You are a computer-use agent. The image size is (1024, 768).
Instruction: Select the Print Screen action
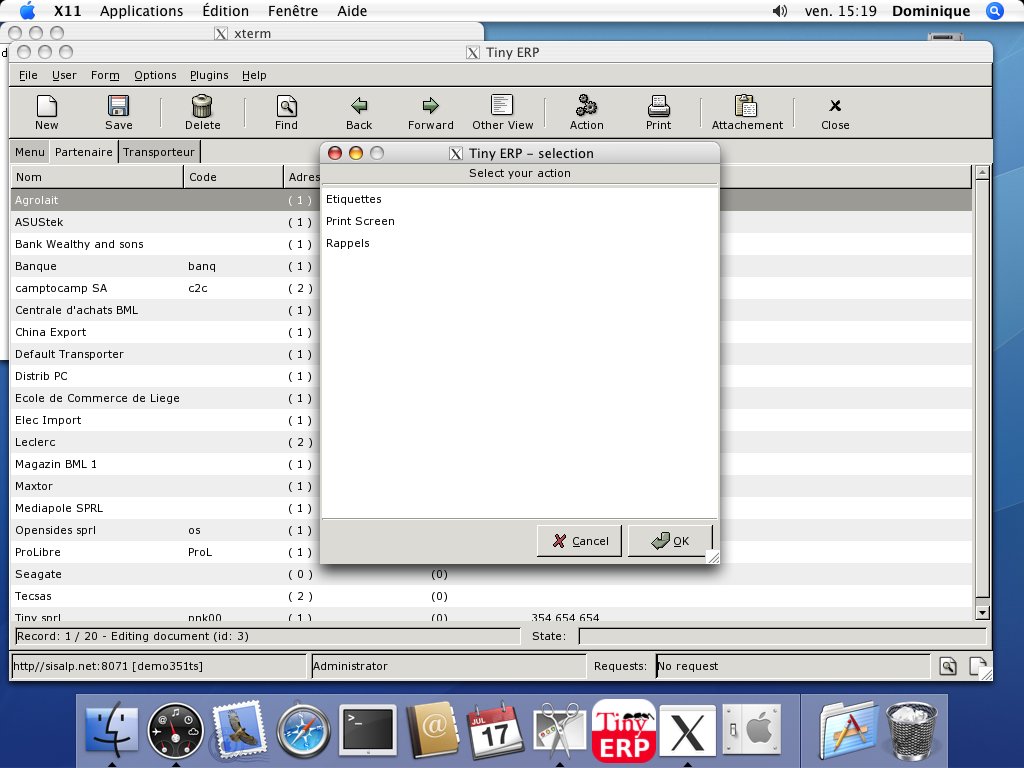(519, 221)
